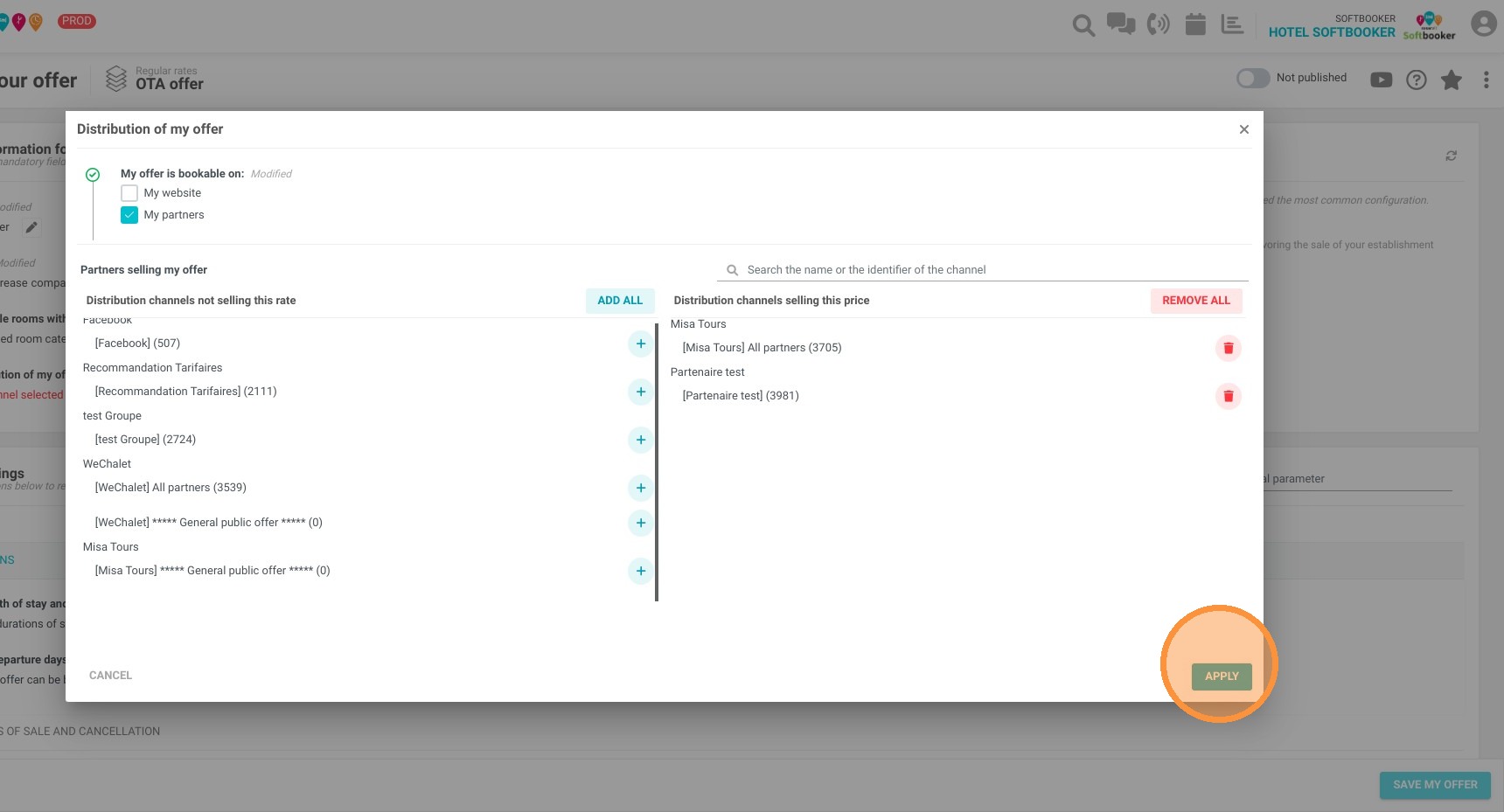Image resolution: width=1504 pixels, height=812 pixels.
Task: Click REMOVE ALL button
Action: tap(1196, 301)
